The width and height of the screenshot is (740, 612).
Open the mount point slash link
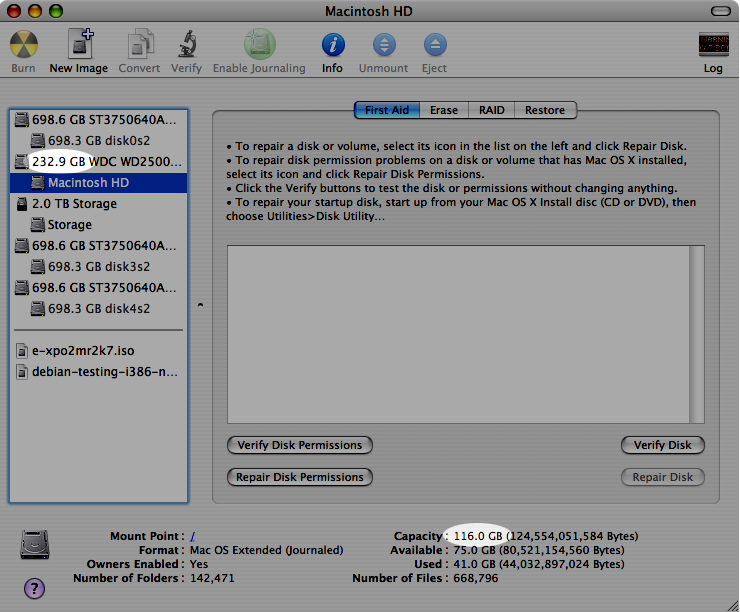[193, 537]
